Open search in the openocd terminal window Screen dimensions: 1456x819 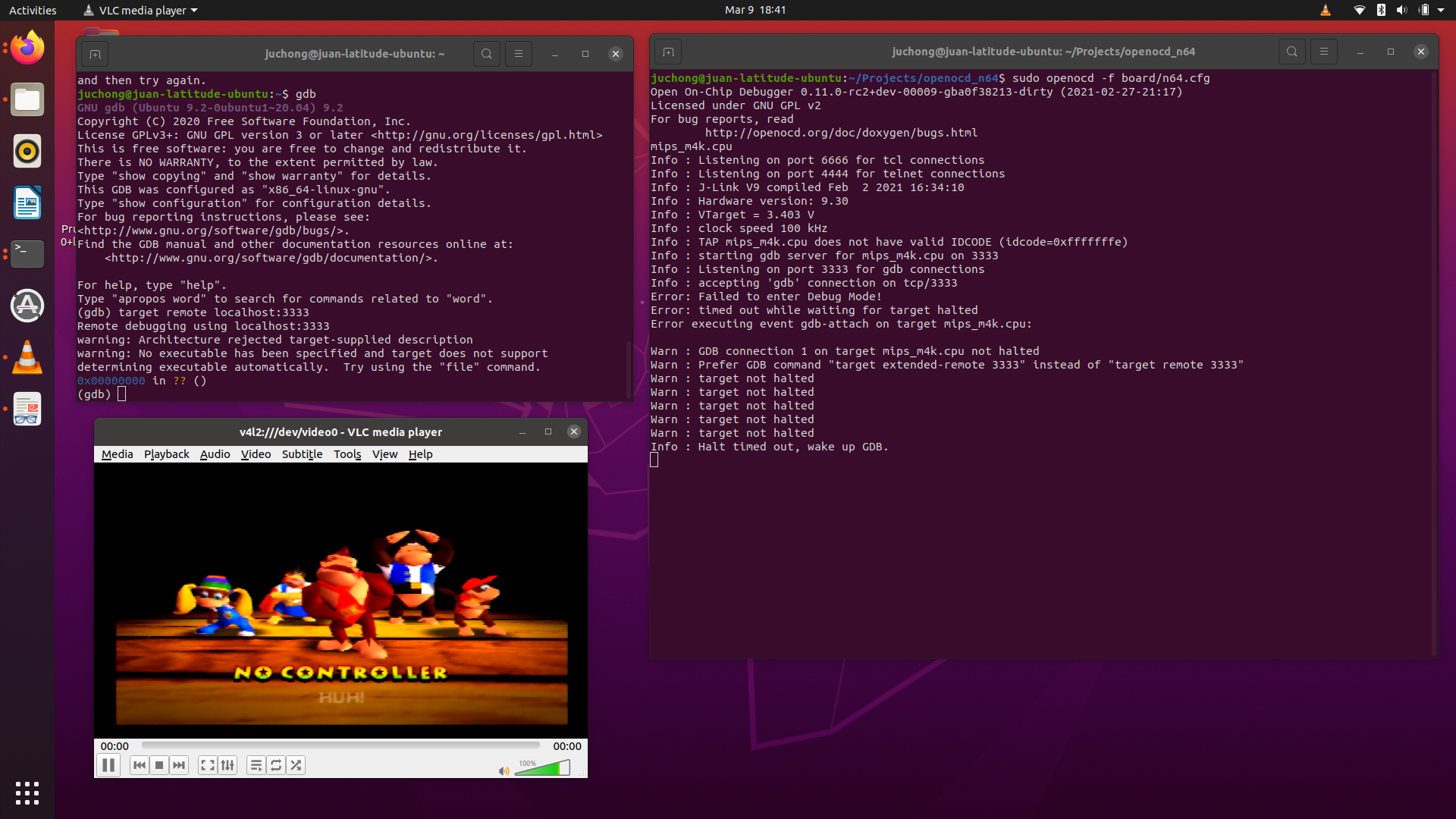click(1291, 51)
